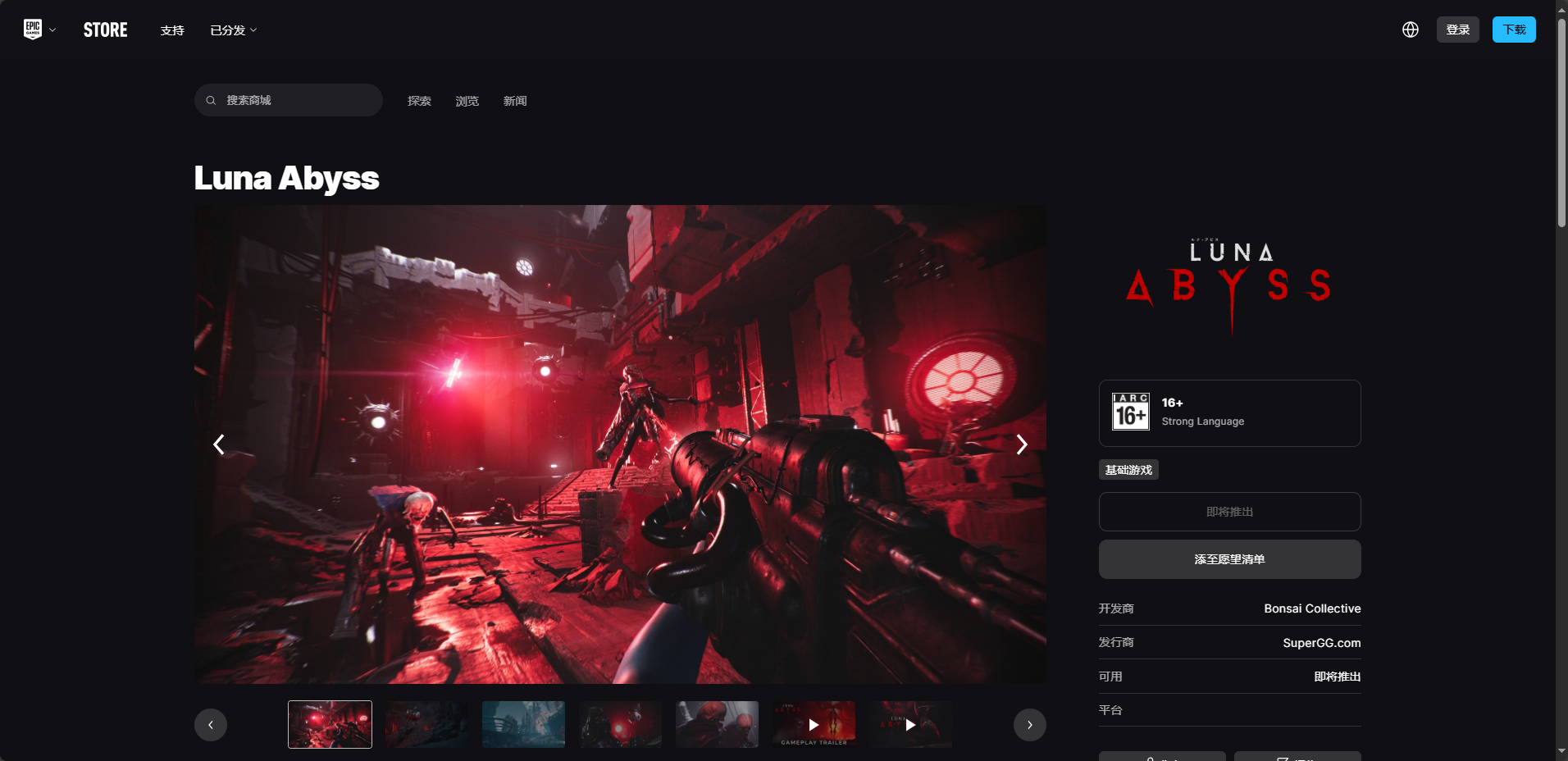Click the Luna Abyss logo image

(1229, 285)
